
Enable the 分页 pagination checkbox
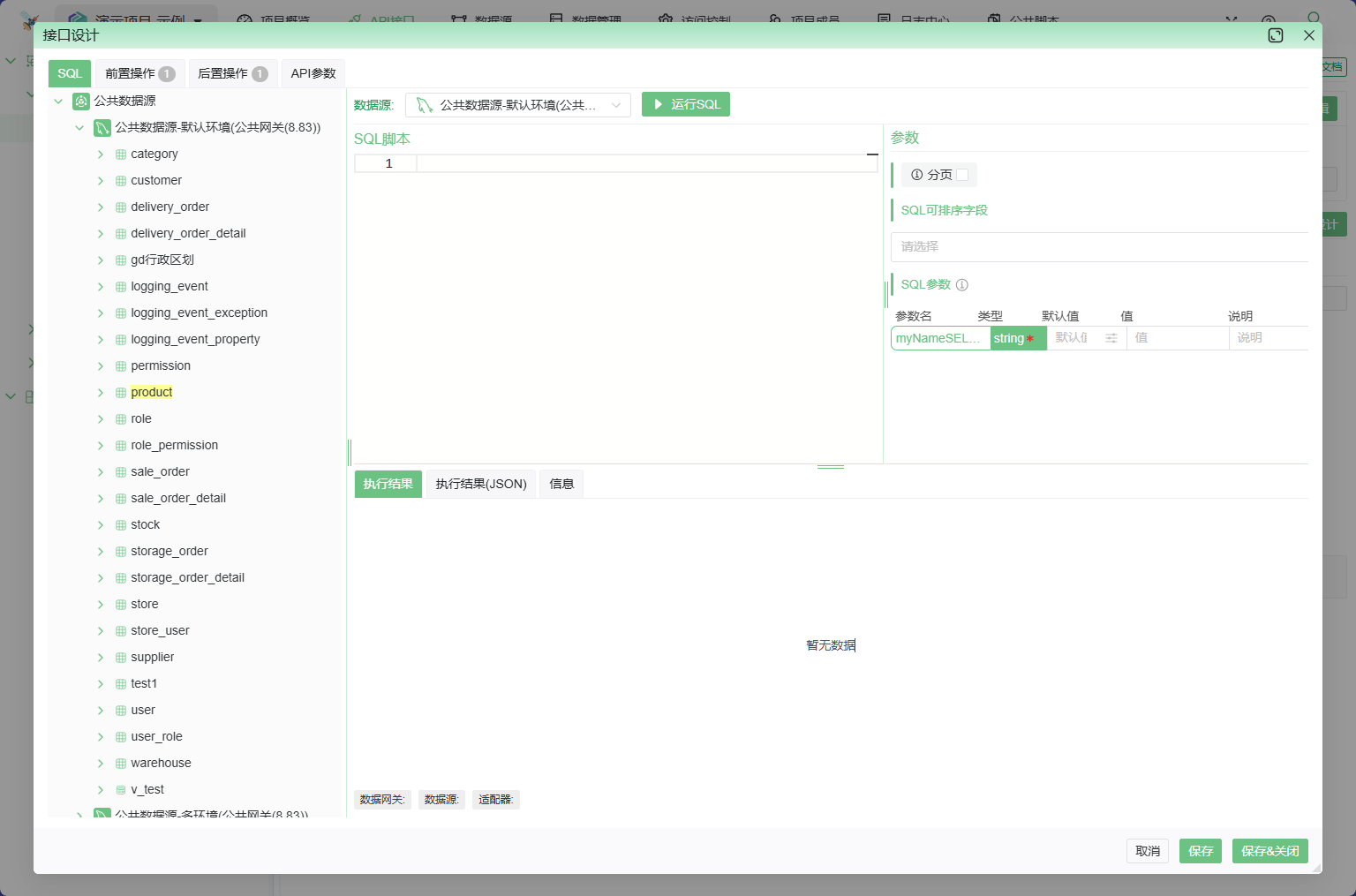[x=962, y=175]
